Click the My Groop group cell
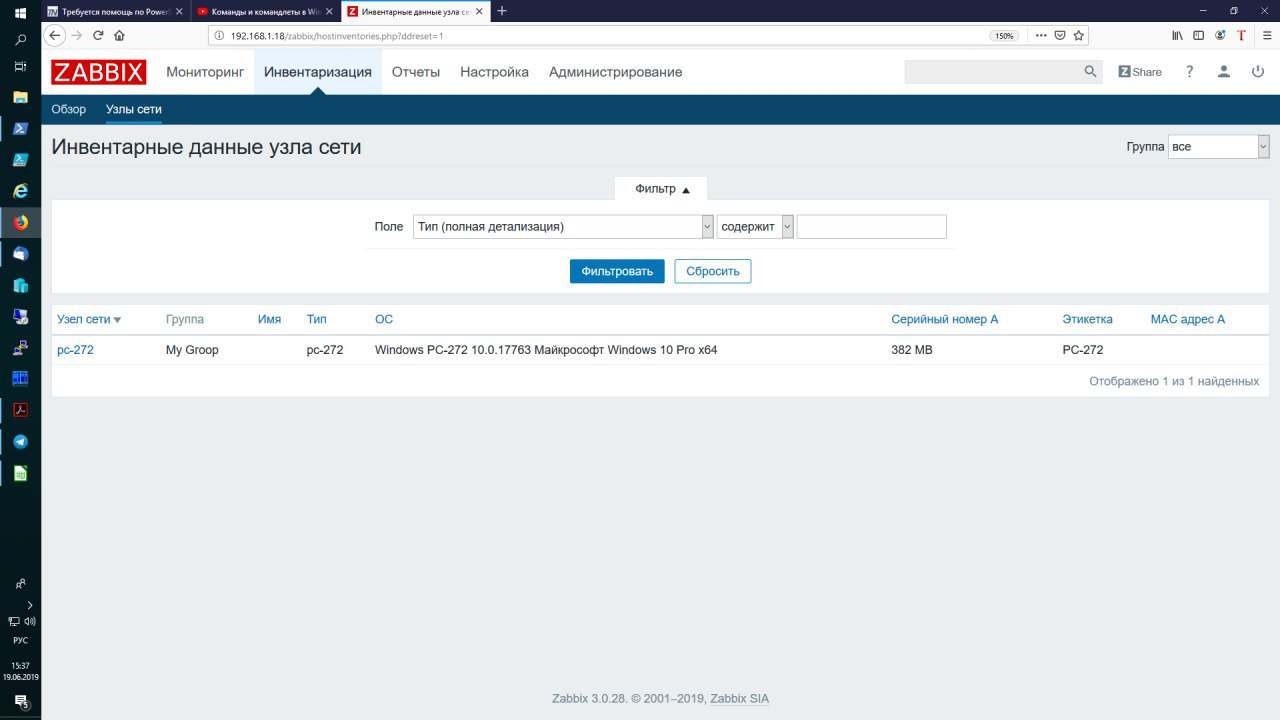The width and height of the screenshot is (1280, 720). pos(192,350)
